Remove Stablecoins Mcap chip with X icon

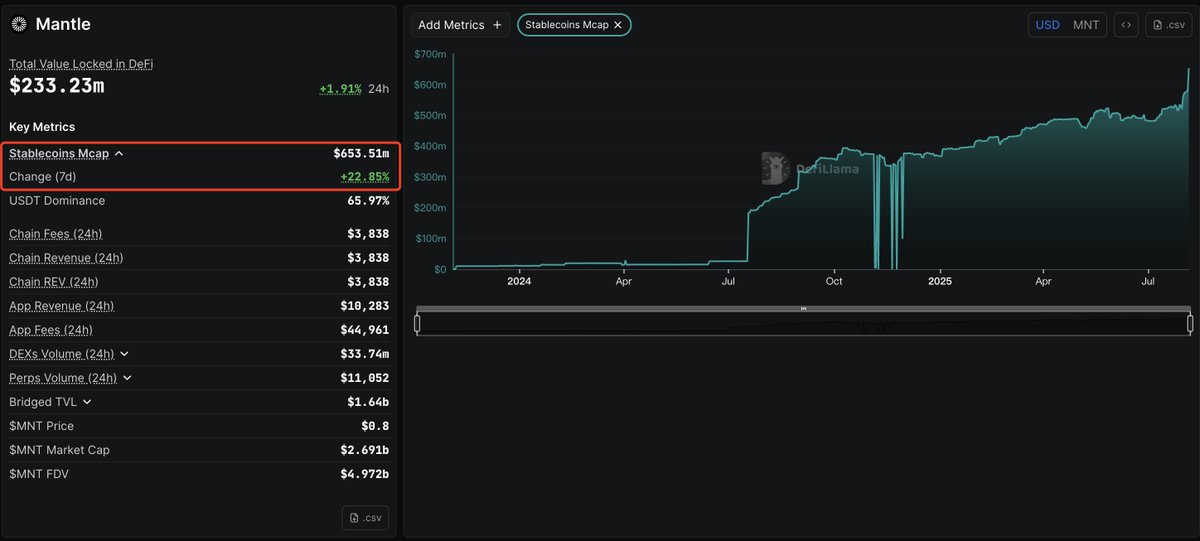618,25
